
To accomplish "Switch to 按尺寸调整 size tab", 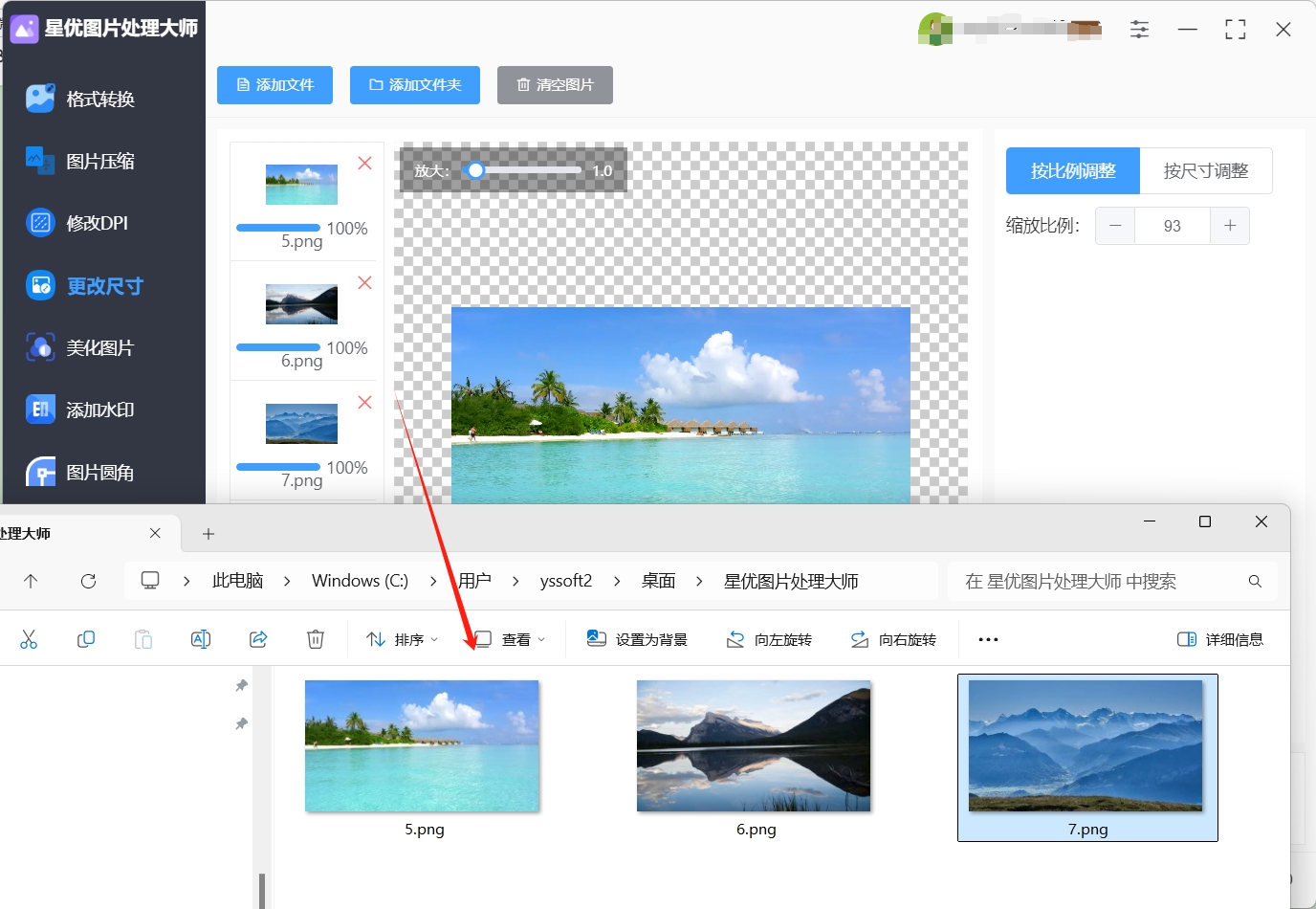I will [x=1206, y=171].
